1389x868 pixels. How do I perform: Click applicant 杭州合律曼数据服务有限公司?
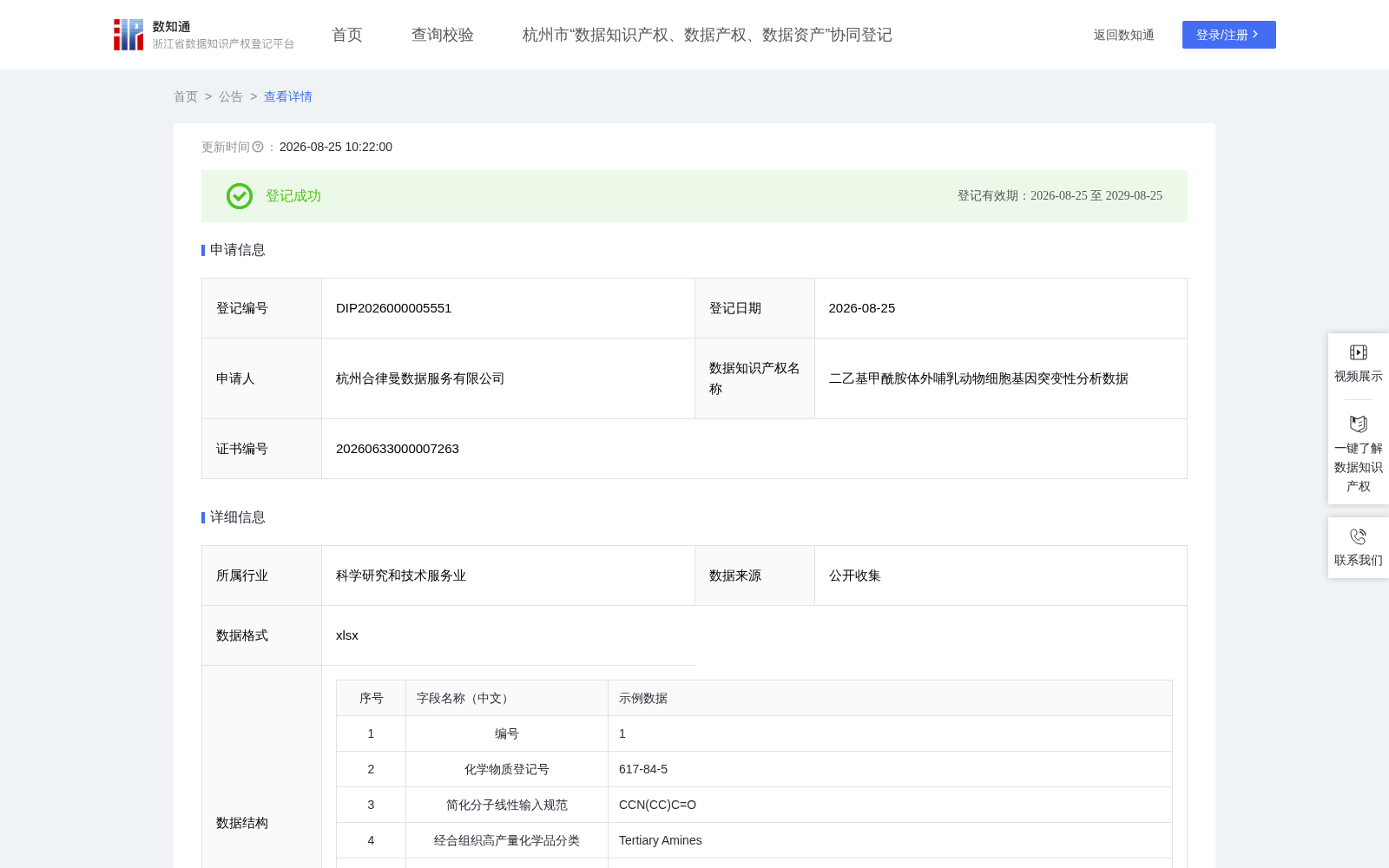click(x=420, y=378)
